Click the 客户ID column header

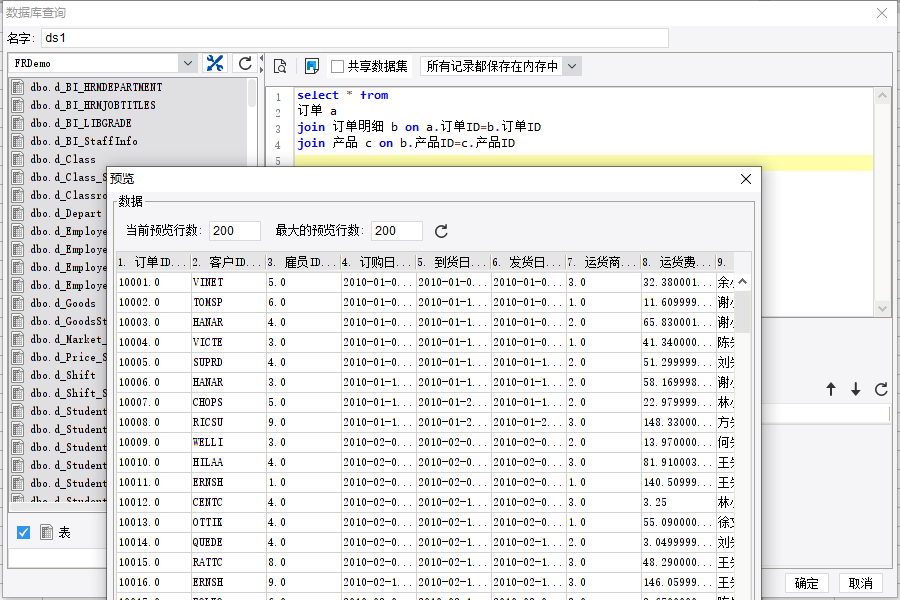228,262
